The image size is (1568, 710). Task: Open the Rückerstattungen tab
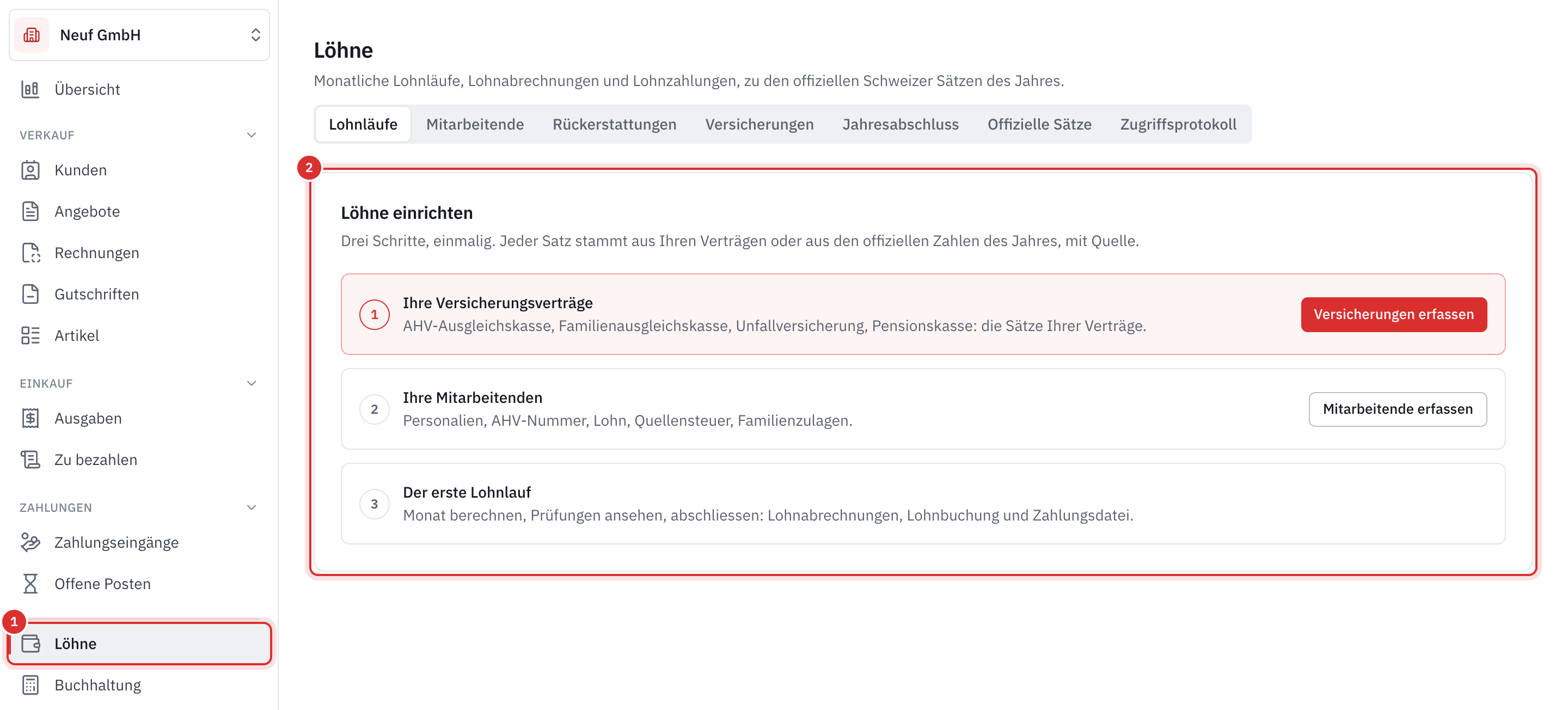click(x=614, y=124)
